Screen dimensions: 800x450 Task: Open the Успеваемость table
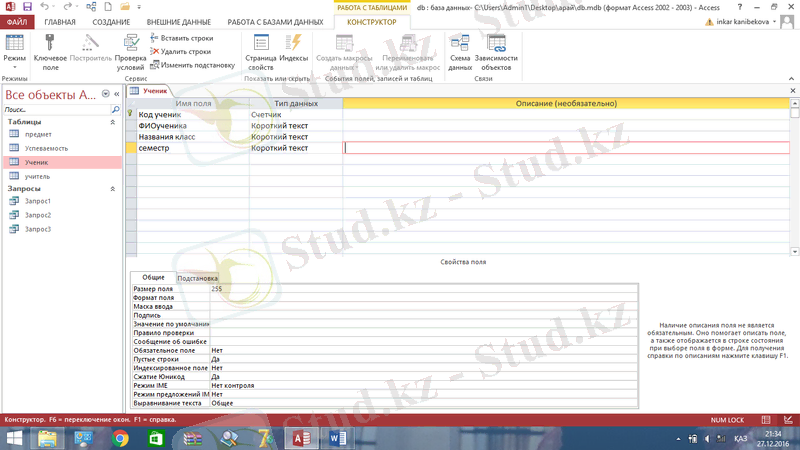click(46, 148)
